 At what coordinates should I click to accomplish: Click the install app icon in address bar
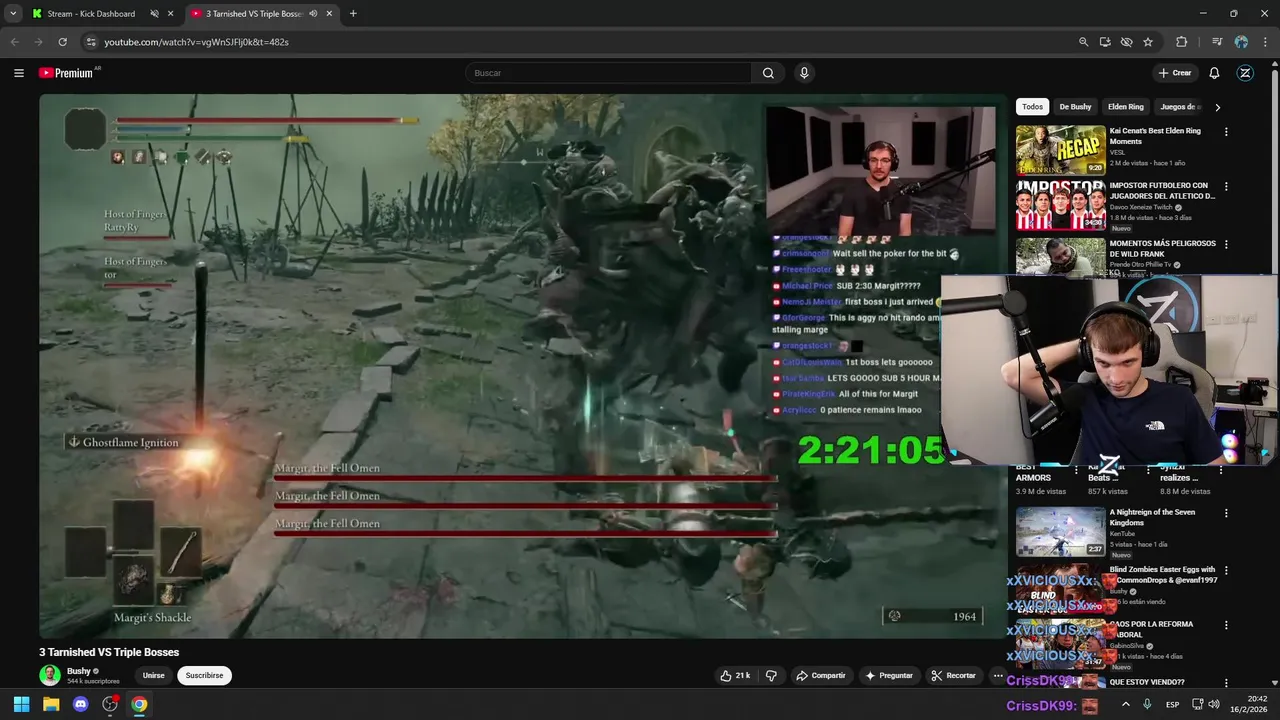pyautogui.click(x=1105, y=42)
